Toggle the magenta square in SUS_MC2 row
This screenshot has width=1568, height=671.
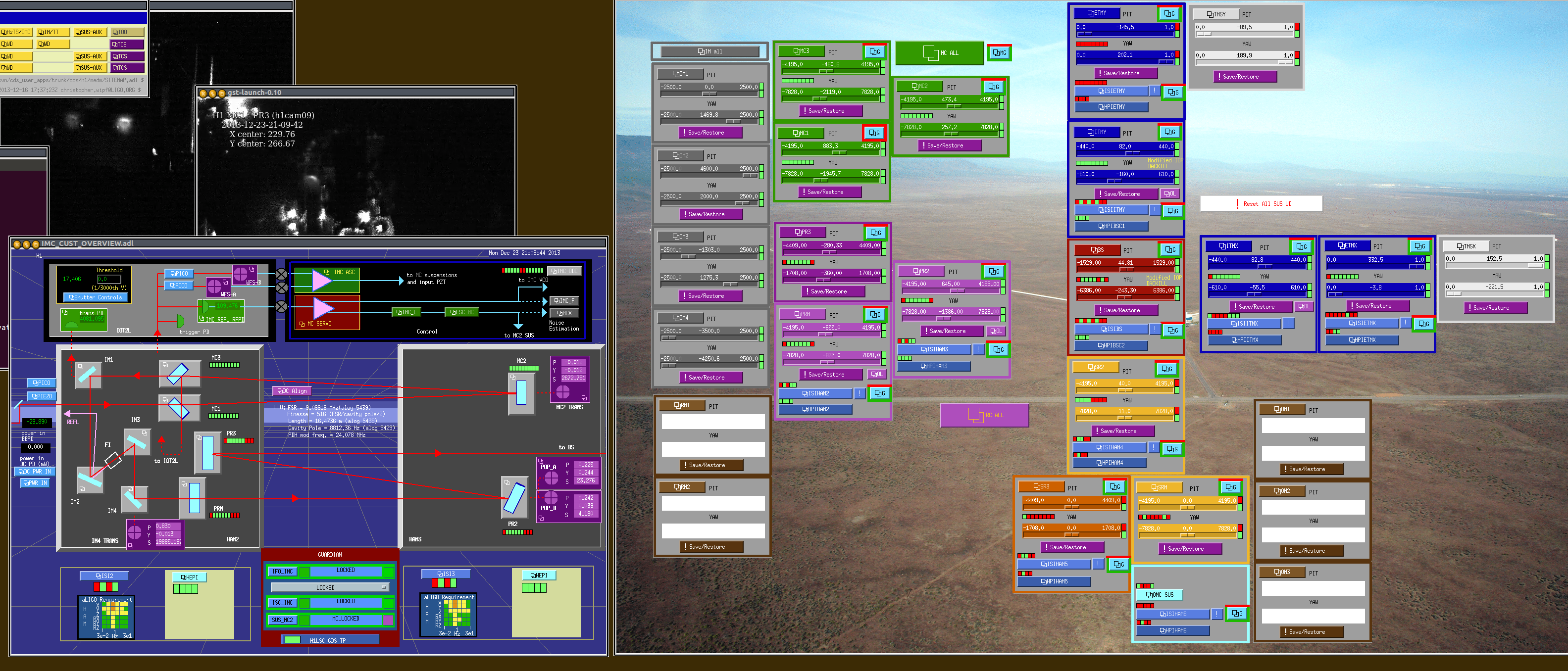tap(388, 620)
